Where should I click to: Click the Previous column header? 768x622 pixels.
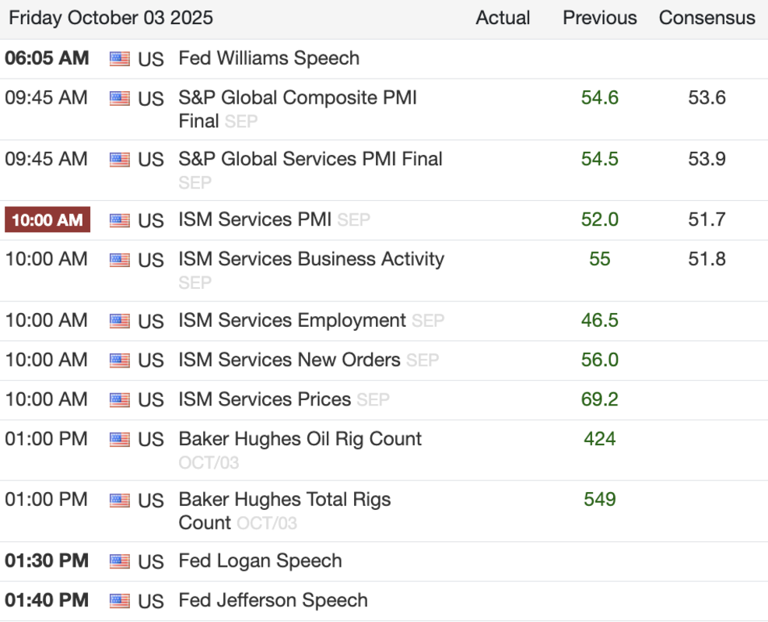pyautogui.click(x=600, y=18)
